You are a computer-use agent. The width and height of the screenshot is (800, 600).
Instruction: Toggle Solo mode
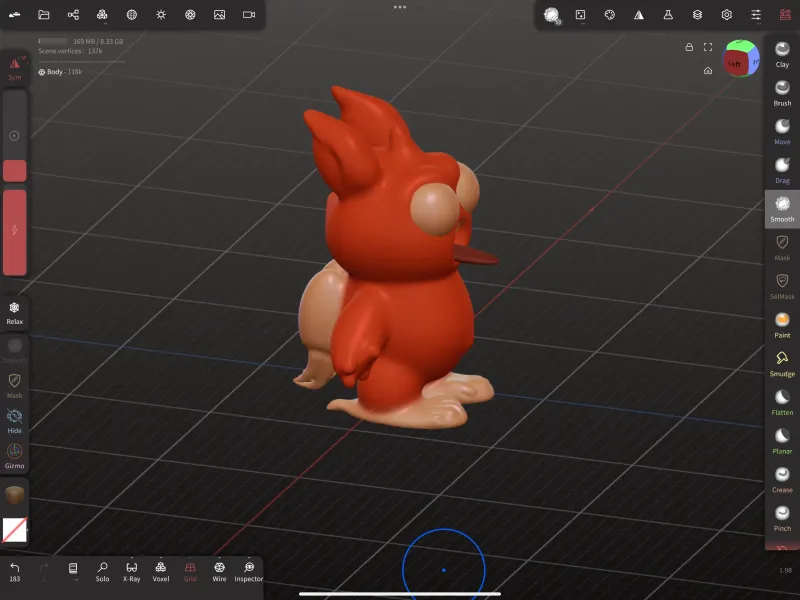(x=102, y=572)
